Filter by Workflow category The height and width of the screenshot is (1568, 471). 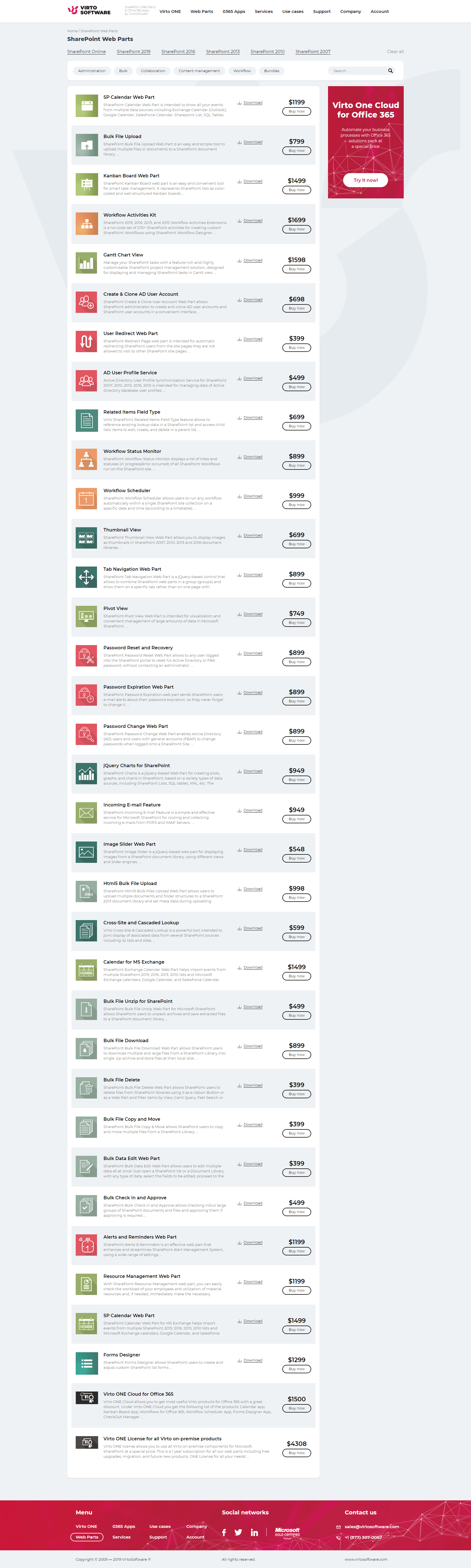coord(242,71)
